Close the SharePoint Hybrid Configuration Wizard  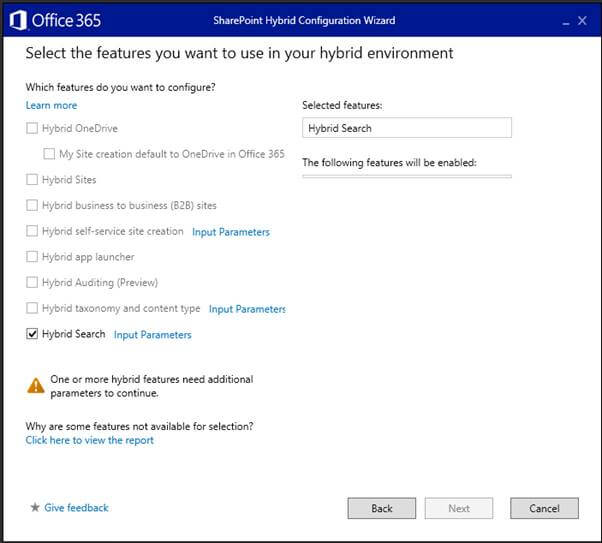click(582, 20)
